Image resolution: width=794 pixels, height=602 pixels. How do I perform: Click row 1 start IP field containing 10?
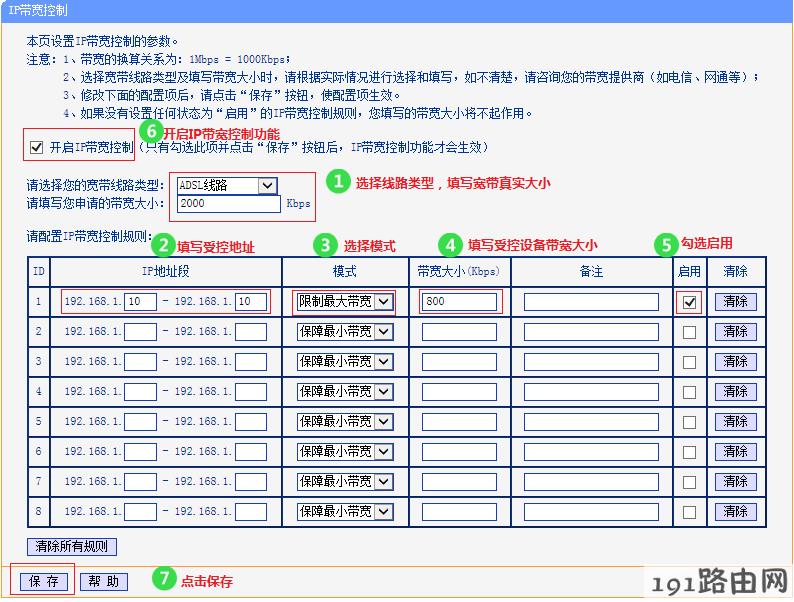[140, 302]
